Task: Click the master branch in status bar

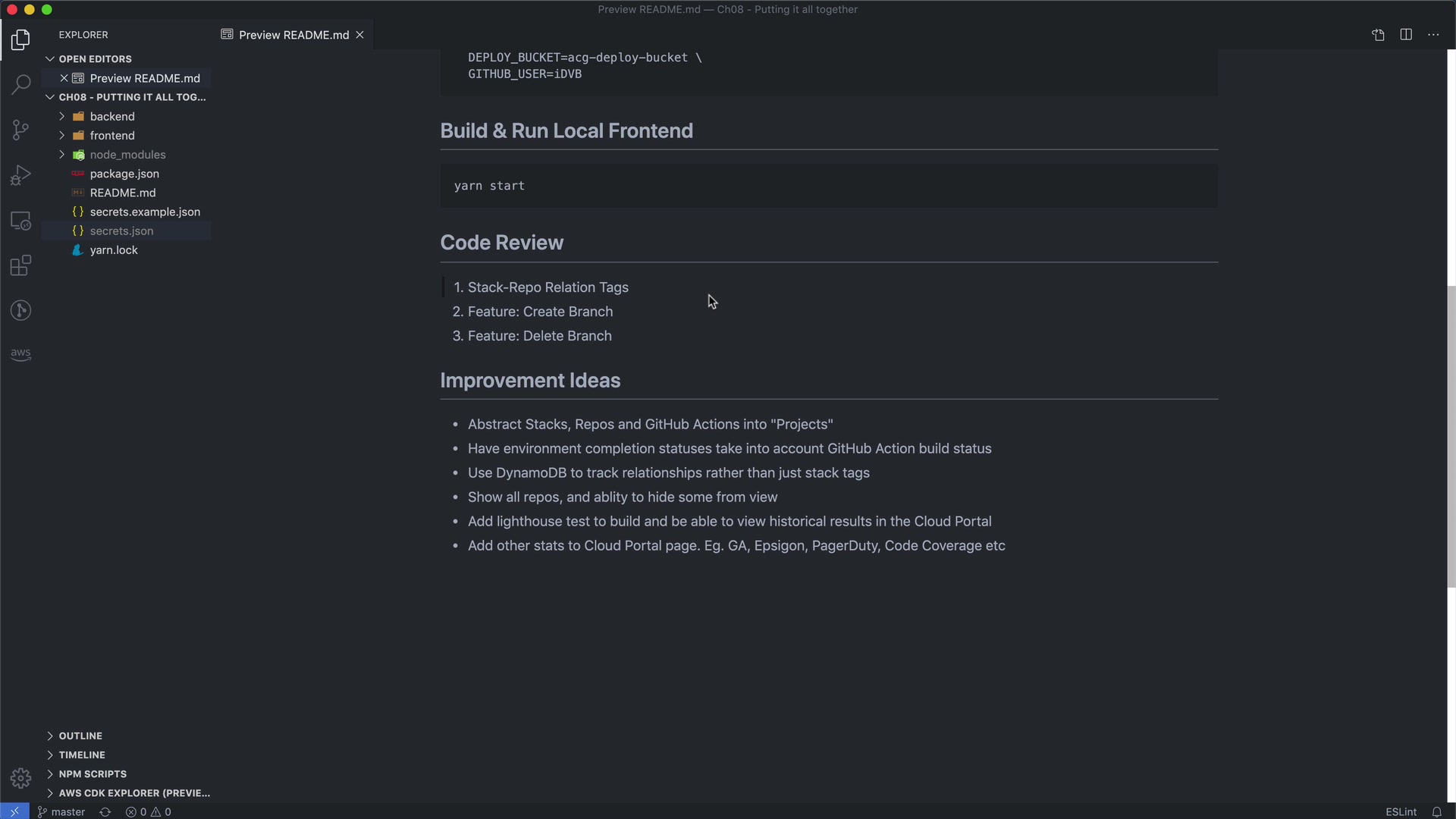Action: pyautogui.click(x=61, y=811)
